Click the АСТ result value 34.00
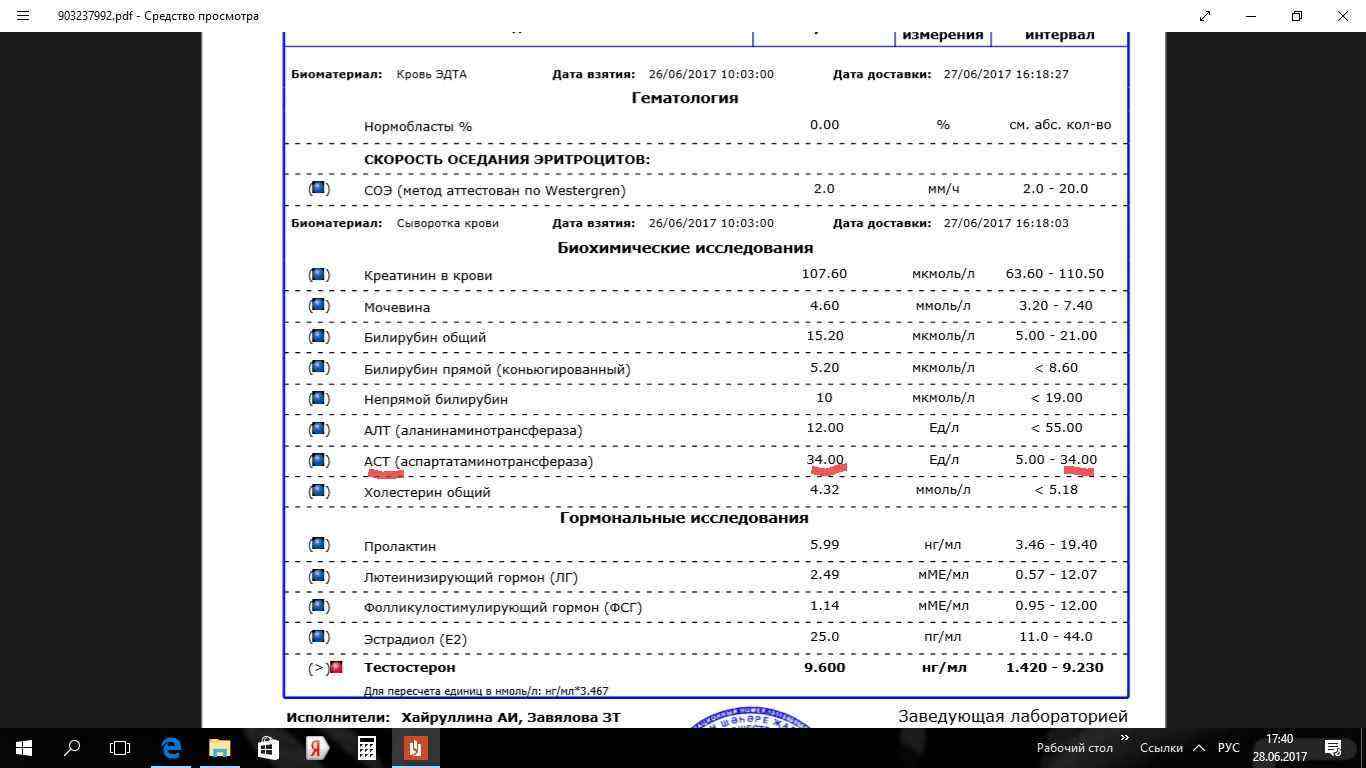Viewport: 1366px width, 768px height. click(825, 460)
